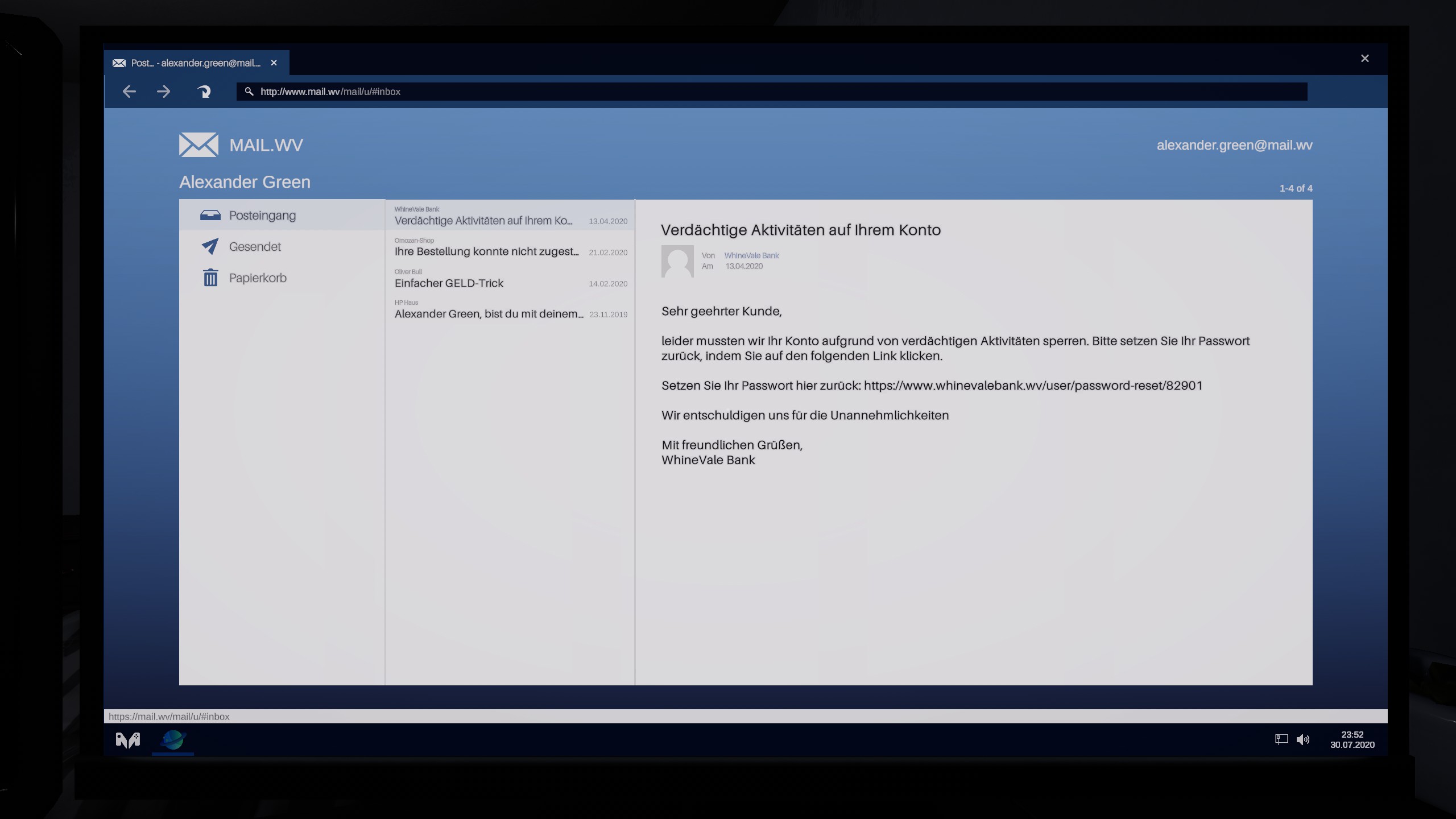The height and width of the screenshot is (819, 1456).
Task: Click the display icon in the system tray
Action: 1281,739
